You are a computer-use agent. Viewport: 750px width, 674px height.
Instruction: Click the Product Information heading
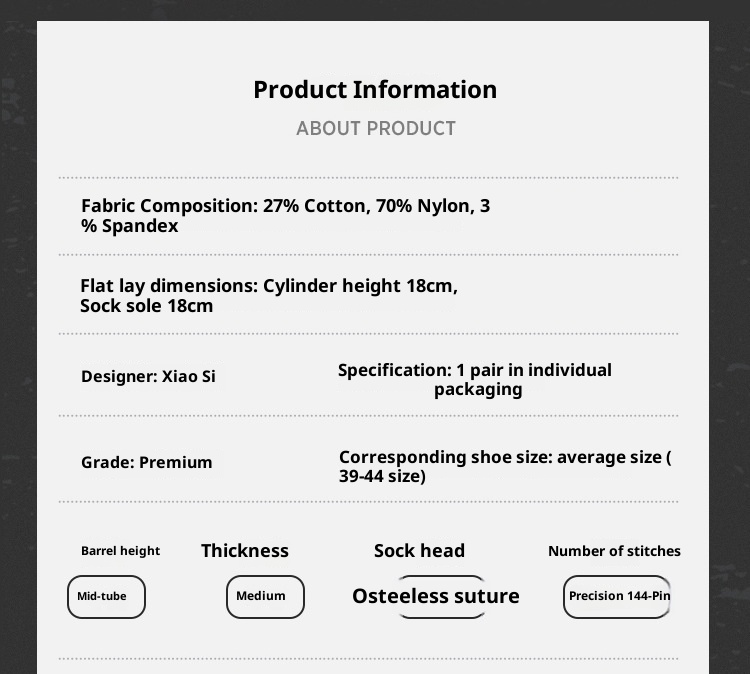(x=375, y=90)
